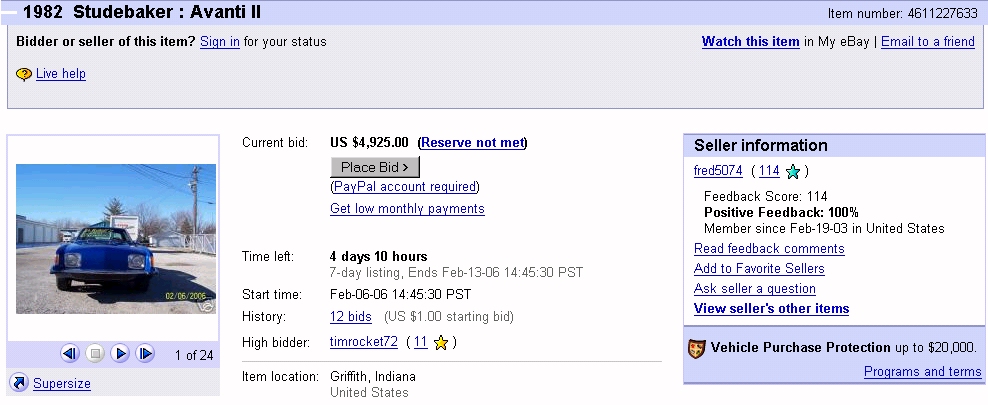Ask seller a question
The image size is (988, 405).
[x=754, y=289]
